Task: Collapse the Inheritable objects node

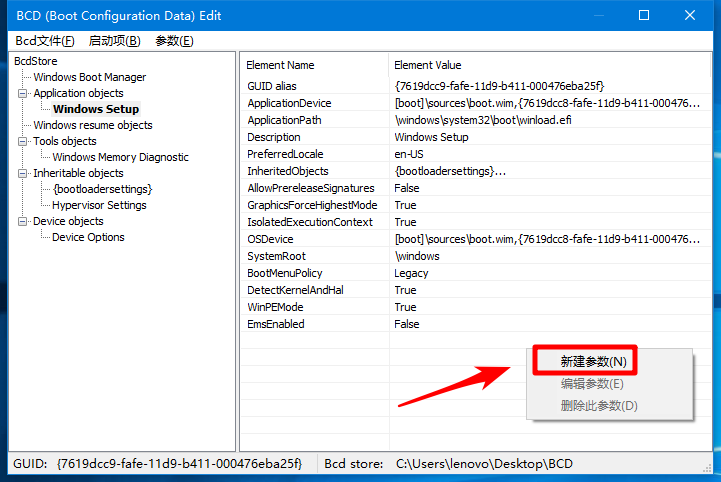Action: pos(25,173)
